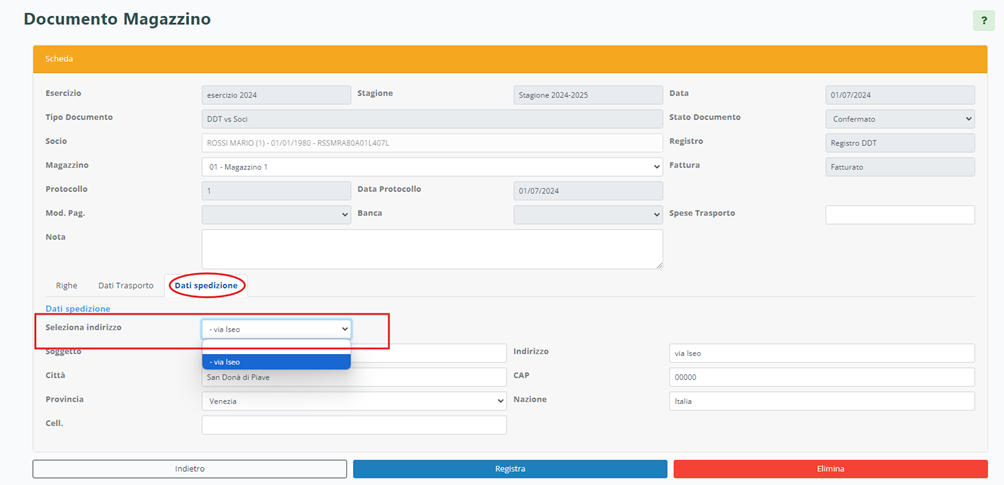The height and width of the screenshot is (485, 1004).
Task: Click into the Nota text area
Action: point(431,249)
